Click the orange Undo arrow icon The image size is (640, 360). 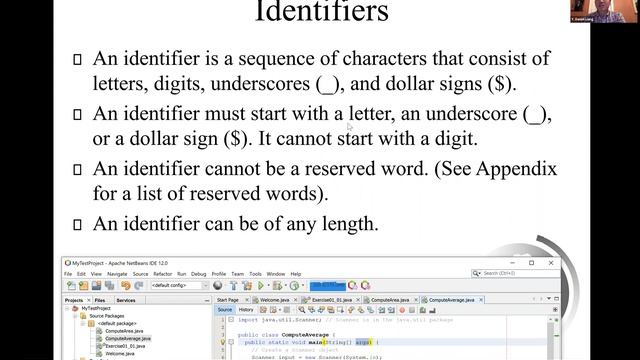pyautogui.click(x=126, y=285)
